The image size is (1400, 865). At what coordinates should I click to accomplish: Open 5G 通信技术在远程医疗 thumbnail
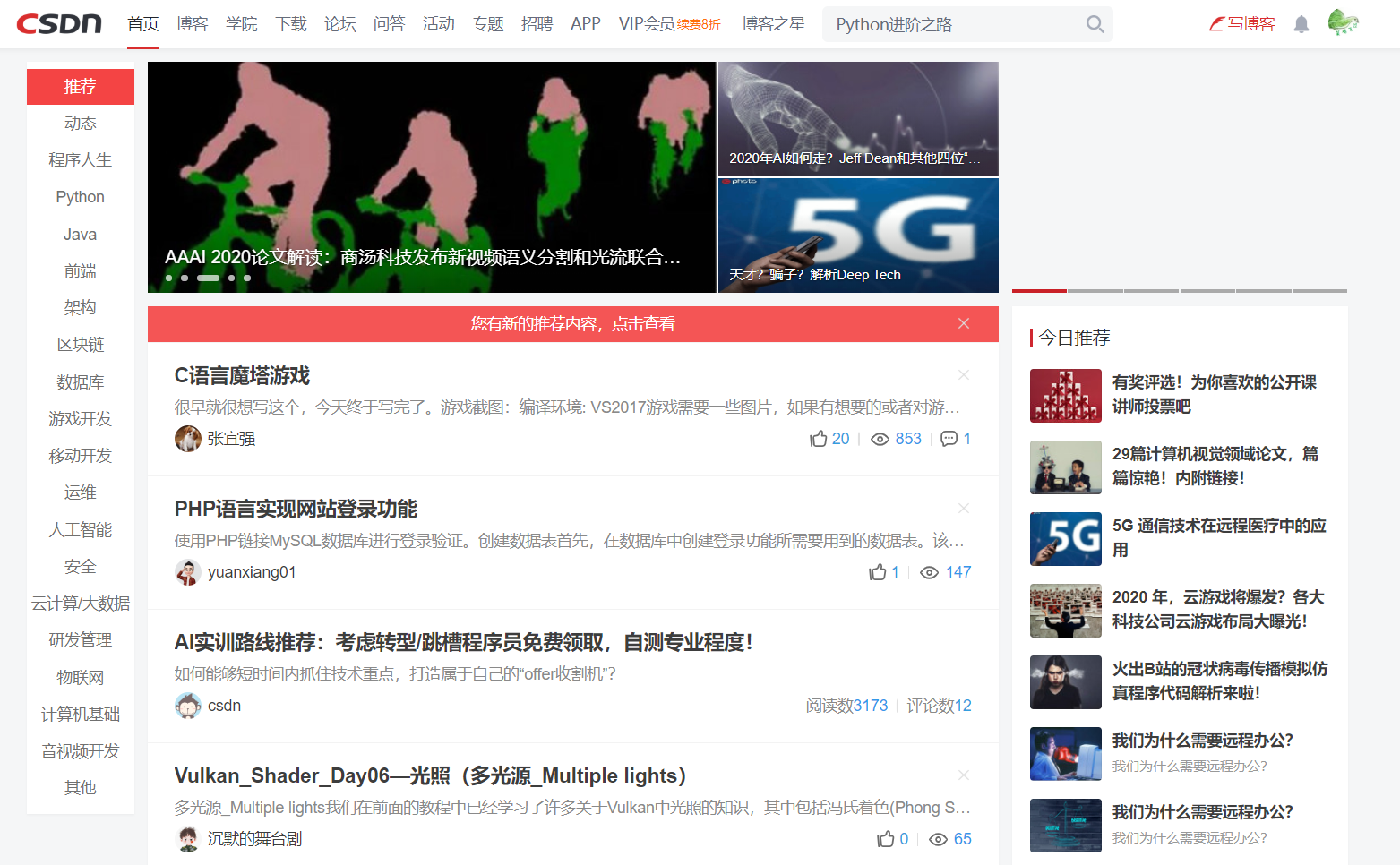pos(1066,539)
